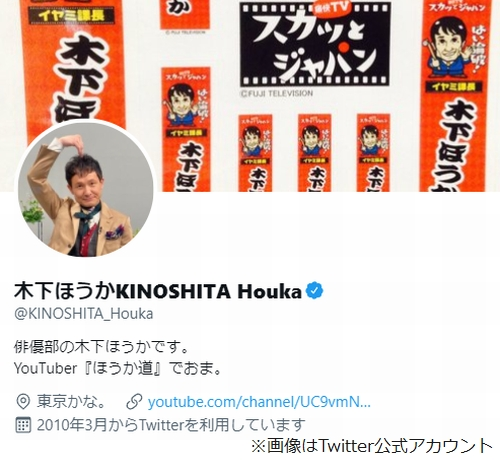Viewport: 500px width, 460px height.
Task: Click the chain link icon
Action: tap(134, 402)
